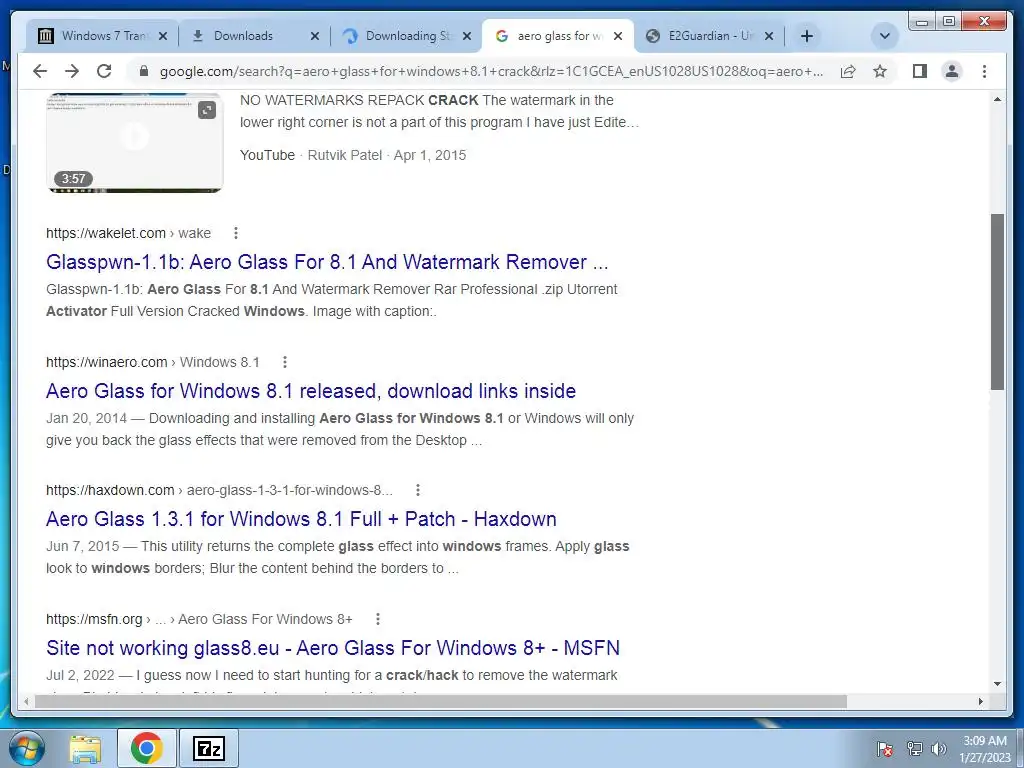This screenshot has height=768, width=1024.
Task: Click Rutvik Patel uploader name
Action: pos(345,155)
